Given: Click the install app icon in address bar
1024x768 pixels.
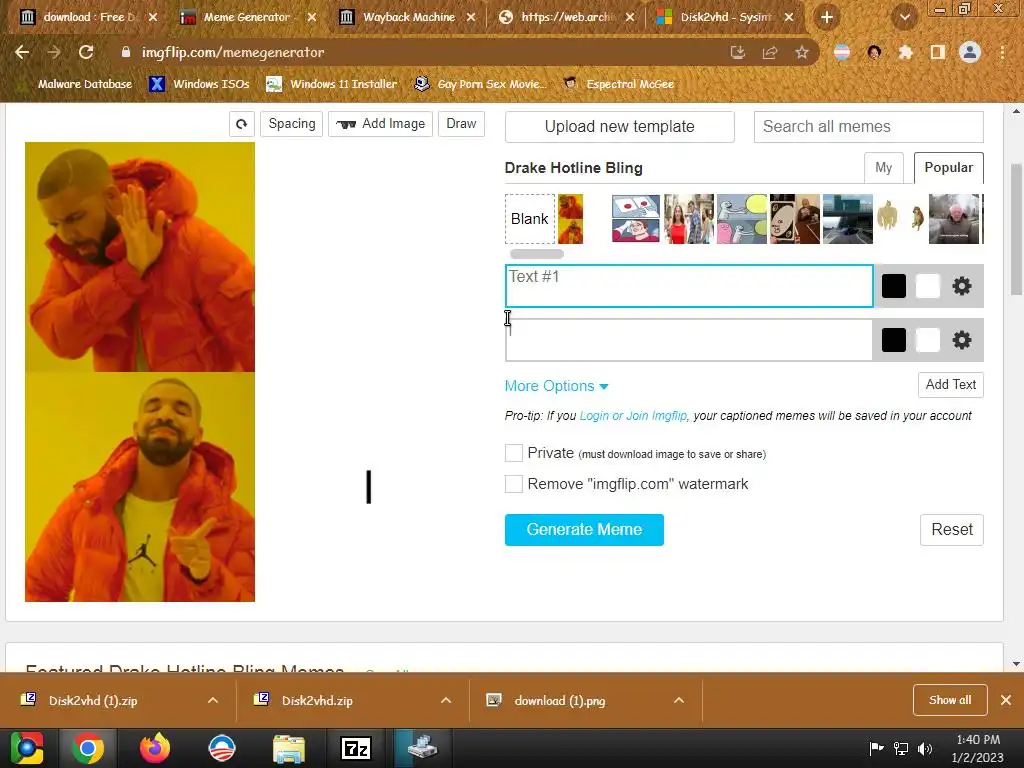Looking at the screenshot, I should pyautogui.click(x=738, y=52).
